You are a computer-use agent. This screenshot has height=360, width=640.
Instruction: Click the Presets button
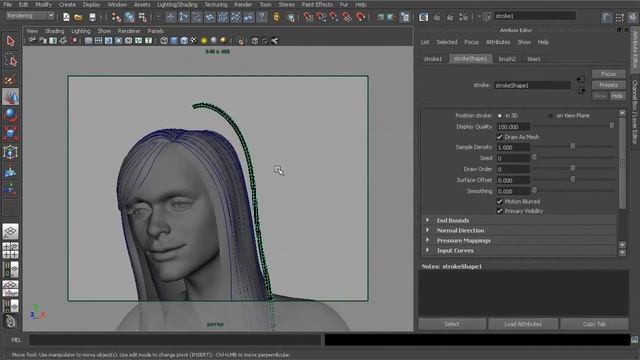608,85
